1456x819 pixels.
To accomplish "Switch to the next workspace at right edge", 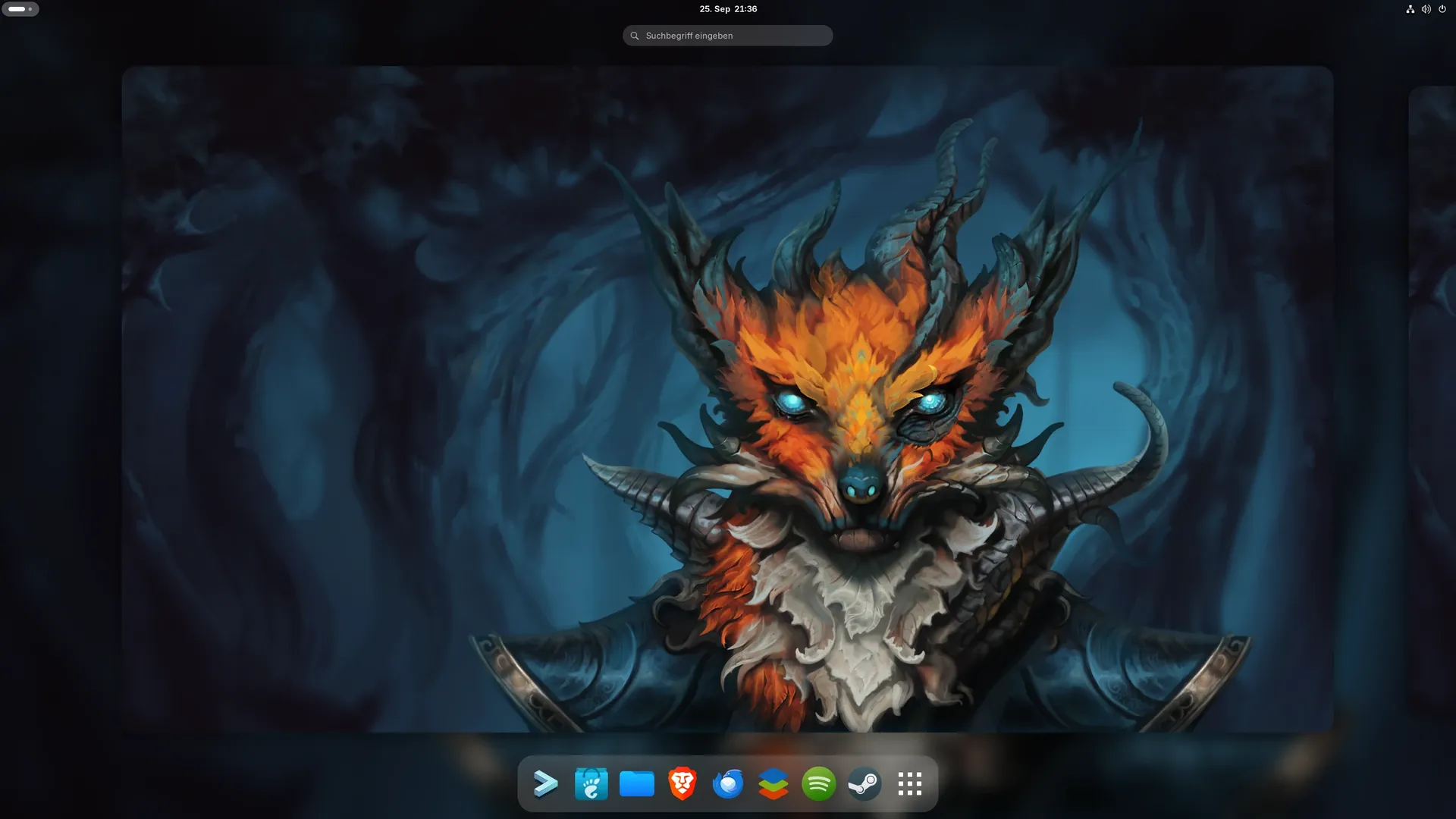I will click(x=1433, y=398).
